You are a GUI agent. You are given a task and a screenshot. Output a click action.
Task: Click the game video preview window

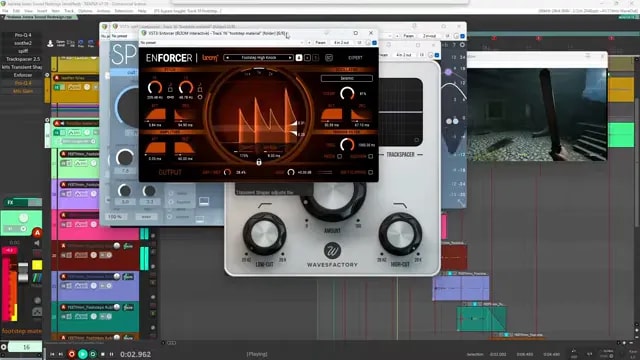(x=537, y=115)
